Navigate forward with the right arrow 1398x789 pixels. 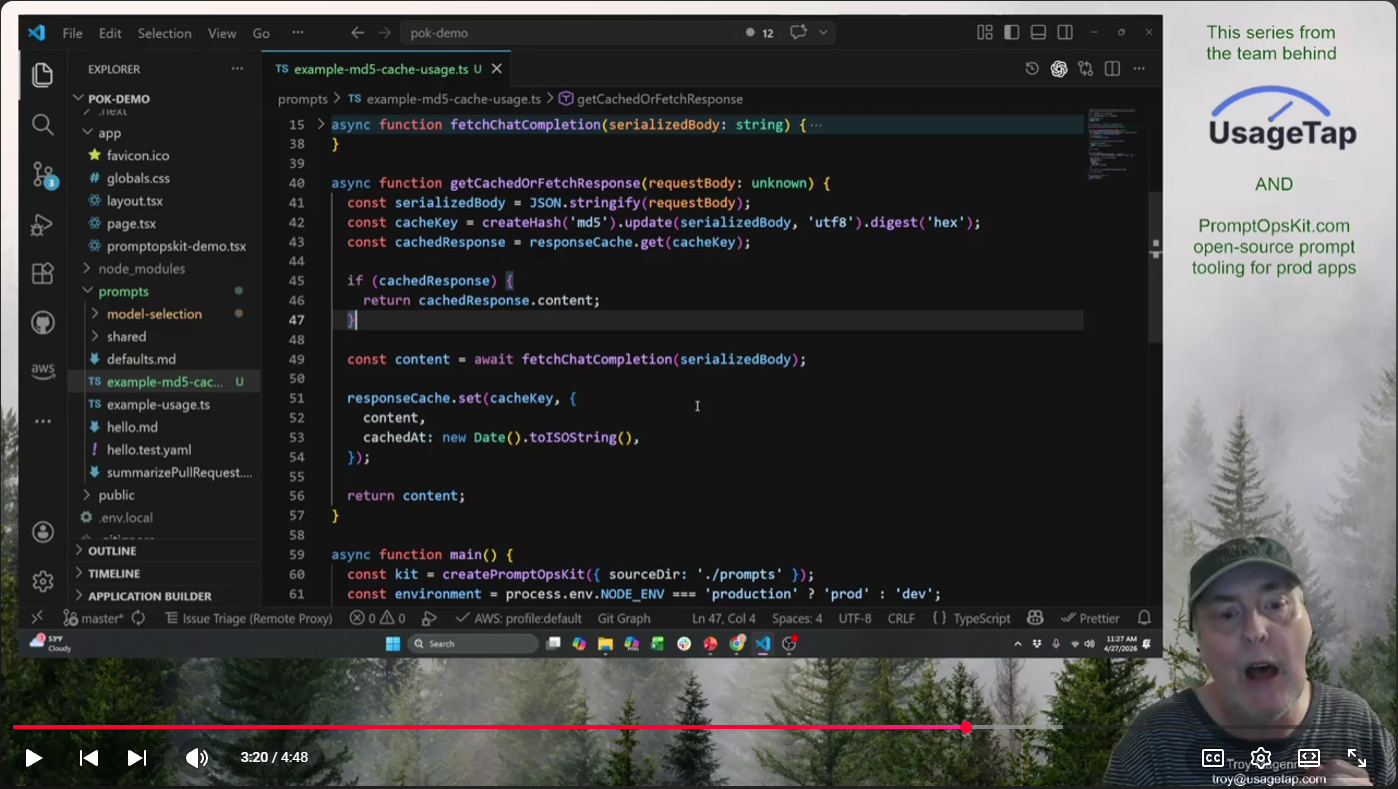click(384, 32)
